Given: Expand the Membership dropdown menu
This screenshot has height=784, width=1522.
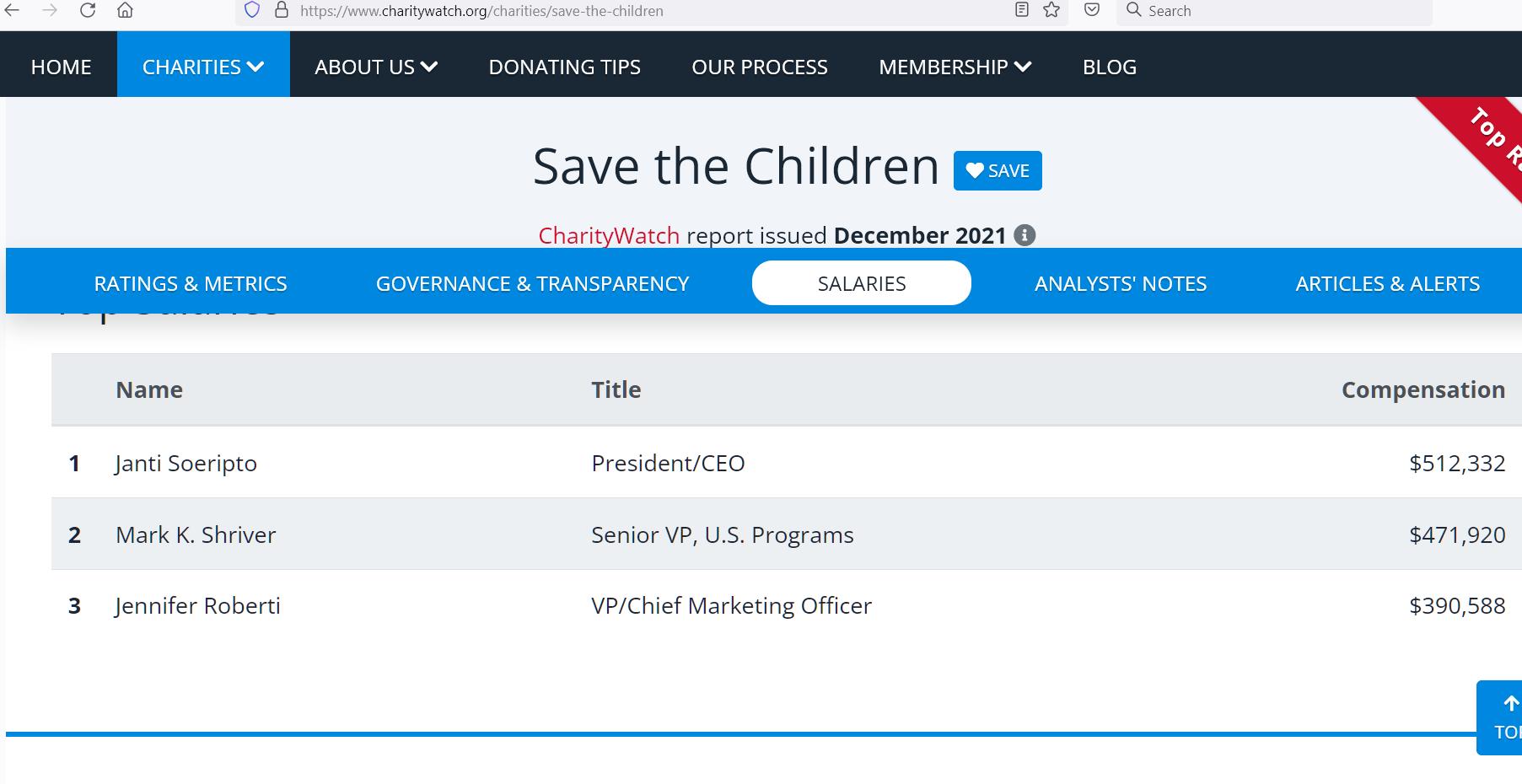Looking at the screenshot, I should coord(955,67).
